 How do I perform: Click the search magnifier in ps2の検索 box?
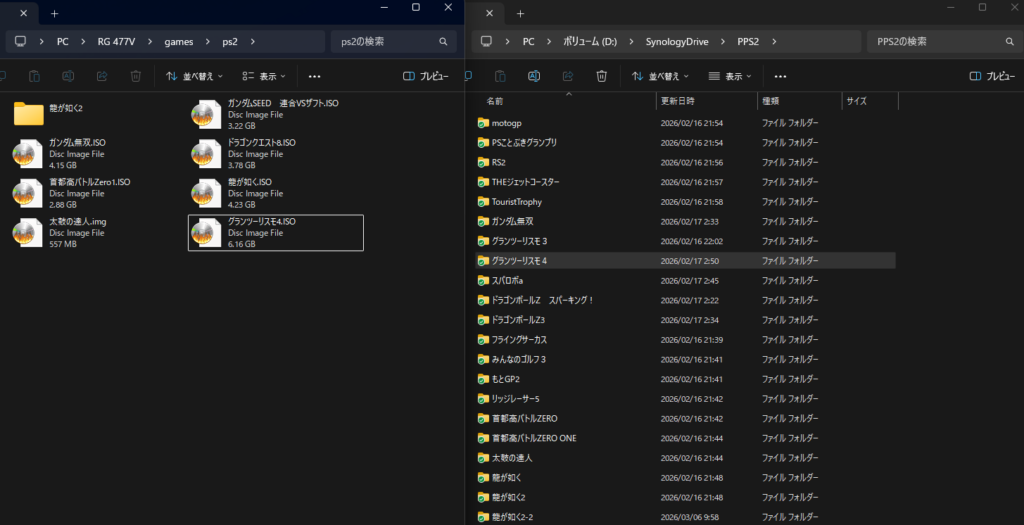[x=443, y=42]
